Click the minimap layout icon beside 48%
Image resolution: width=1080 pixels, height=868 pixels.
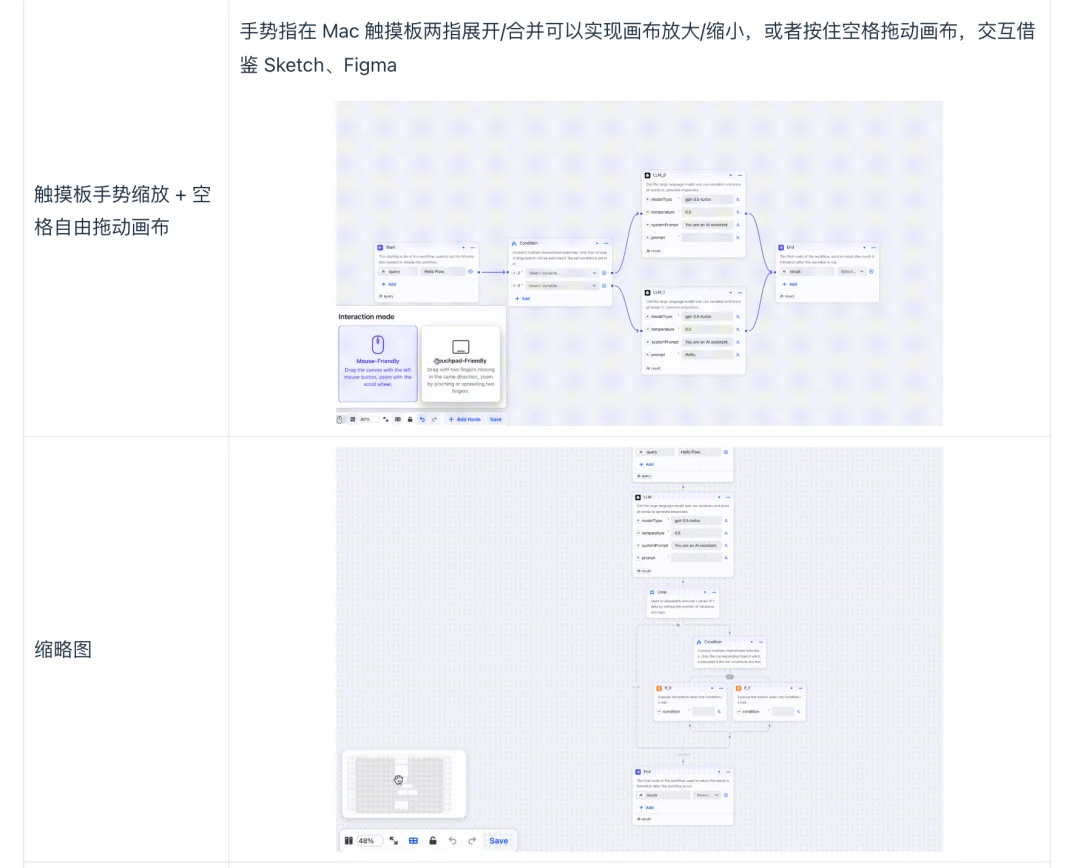click(x=349, y=840)
